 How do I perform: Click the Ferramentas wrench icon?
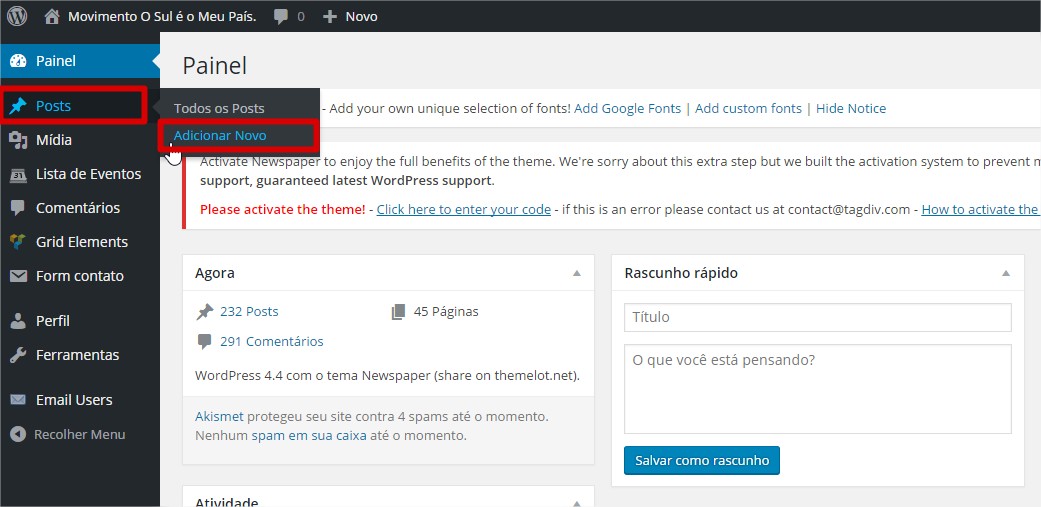pyautogui.click(x=17, y=355)
